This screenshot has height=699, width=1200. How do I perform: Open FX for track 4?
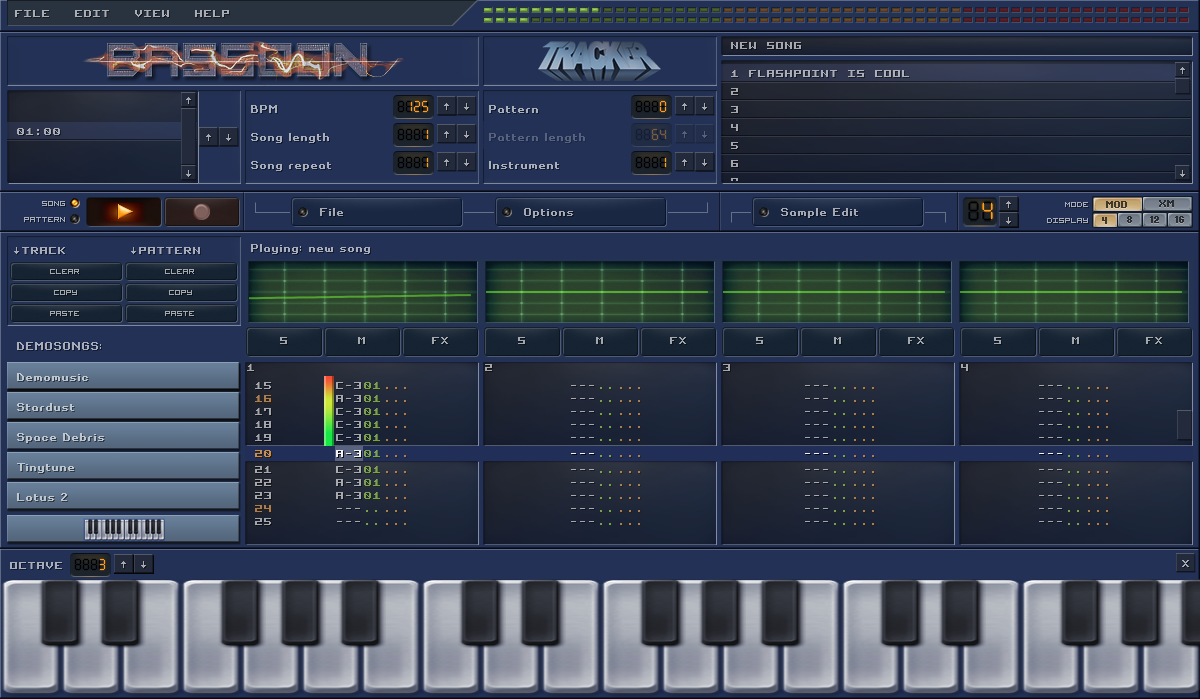(1154, 342)
